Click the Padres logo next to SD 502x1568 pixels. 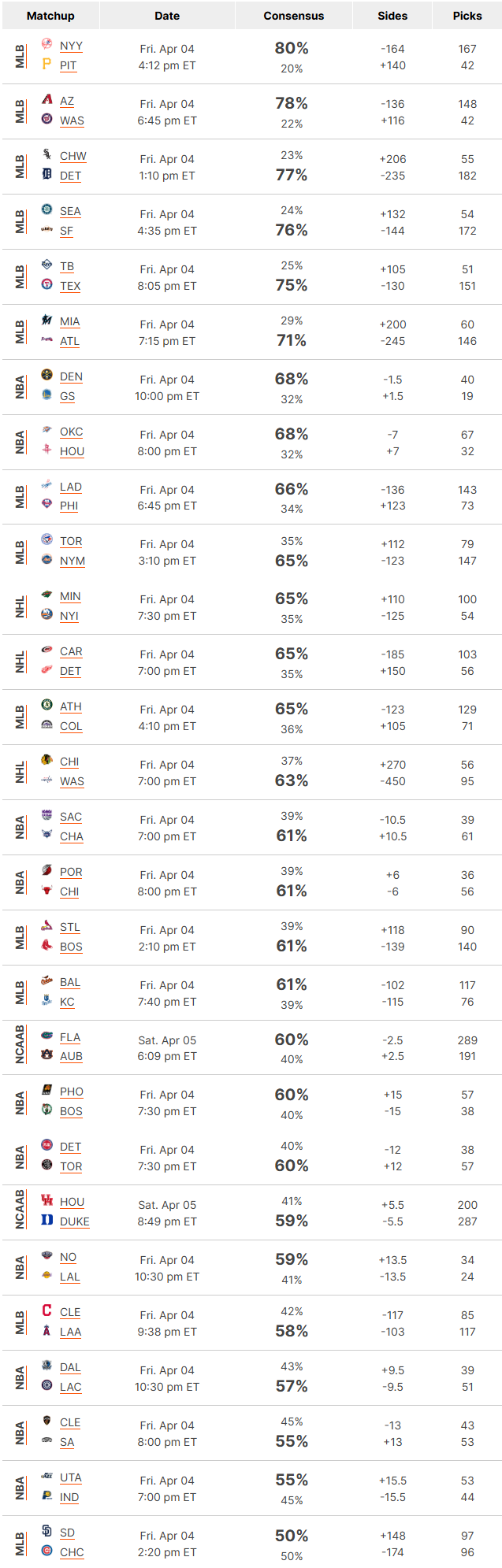click(x=46, y=1531)
